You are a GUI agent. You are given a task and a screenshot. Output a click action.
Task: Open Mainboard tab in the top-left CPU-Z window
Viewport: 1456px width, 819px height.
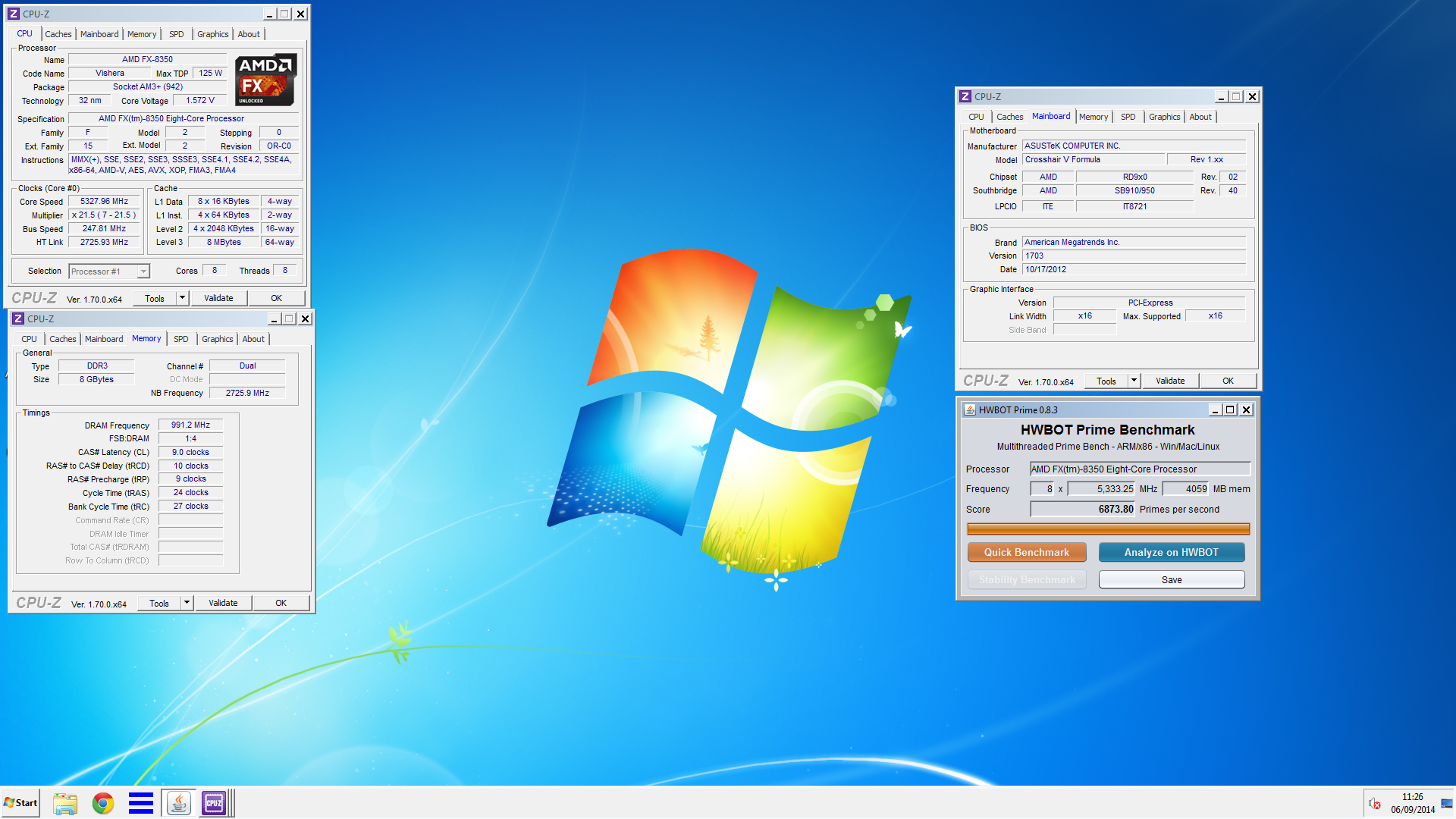point(99,34)
